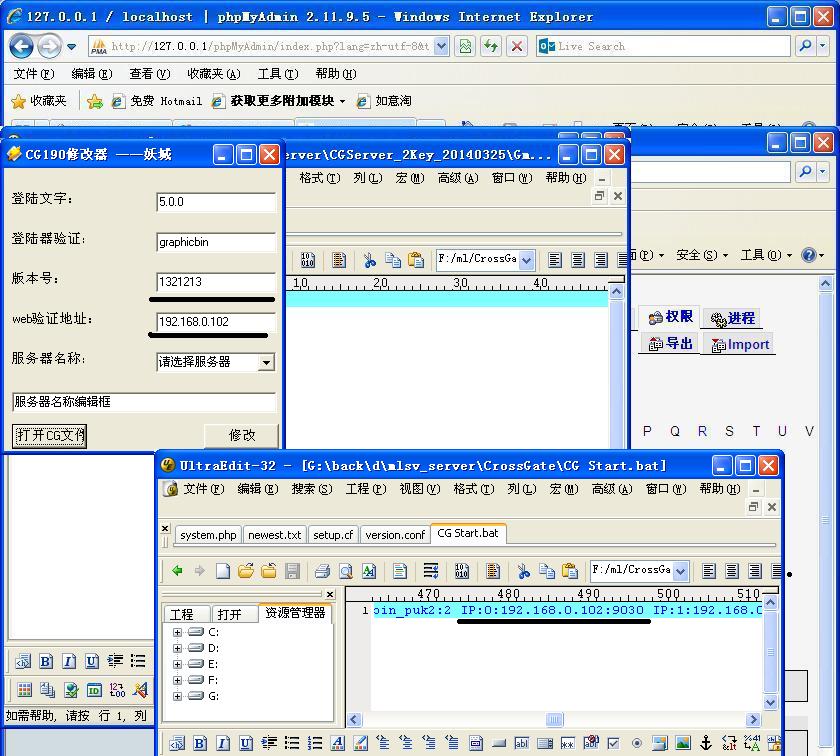Expand the F: drive in explorer tree
Viewport: 840px width, 756px height.
click(x=177, y=680)
